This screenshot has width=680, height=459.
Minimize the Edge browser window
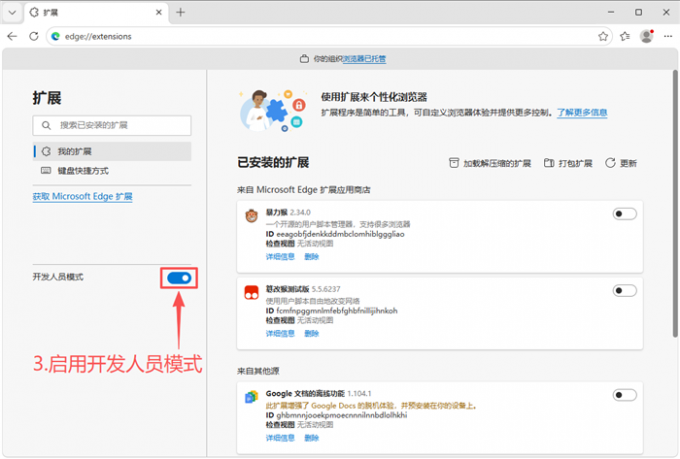pos(611,13)
